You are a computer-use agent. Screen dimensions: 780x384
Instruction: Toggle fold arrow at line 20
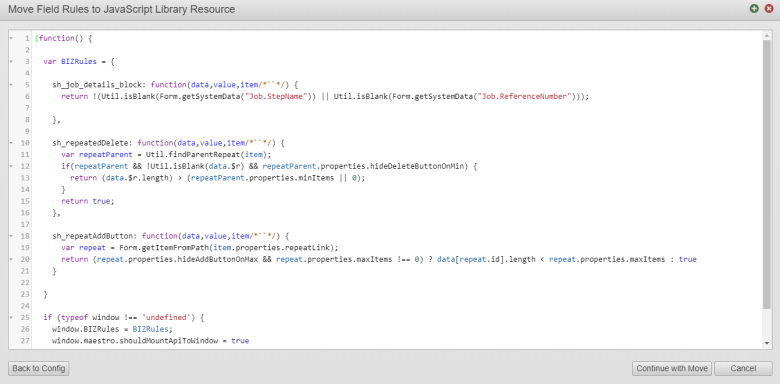click(x=11, y=259)
